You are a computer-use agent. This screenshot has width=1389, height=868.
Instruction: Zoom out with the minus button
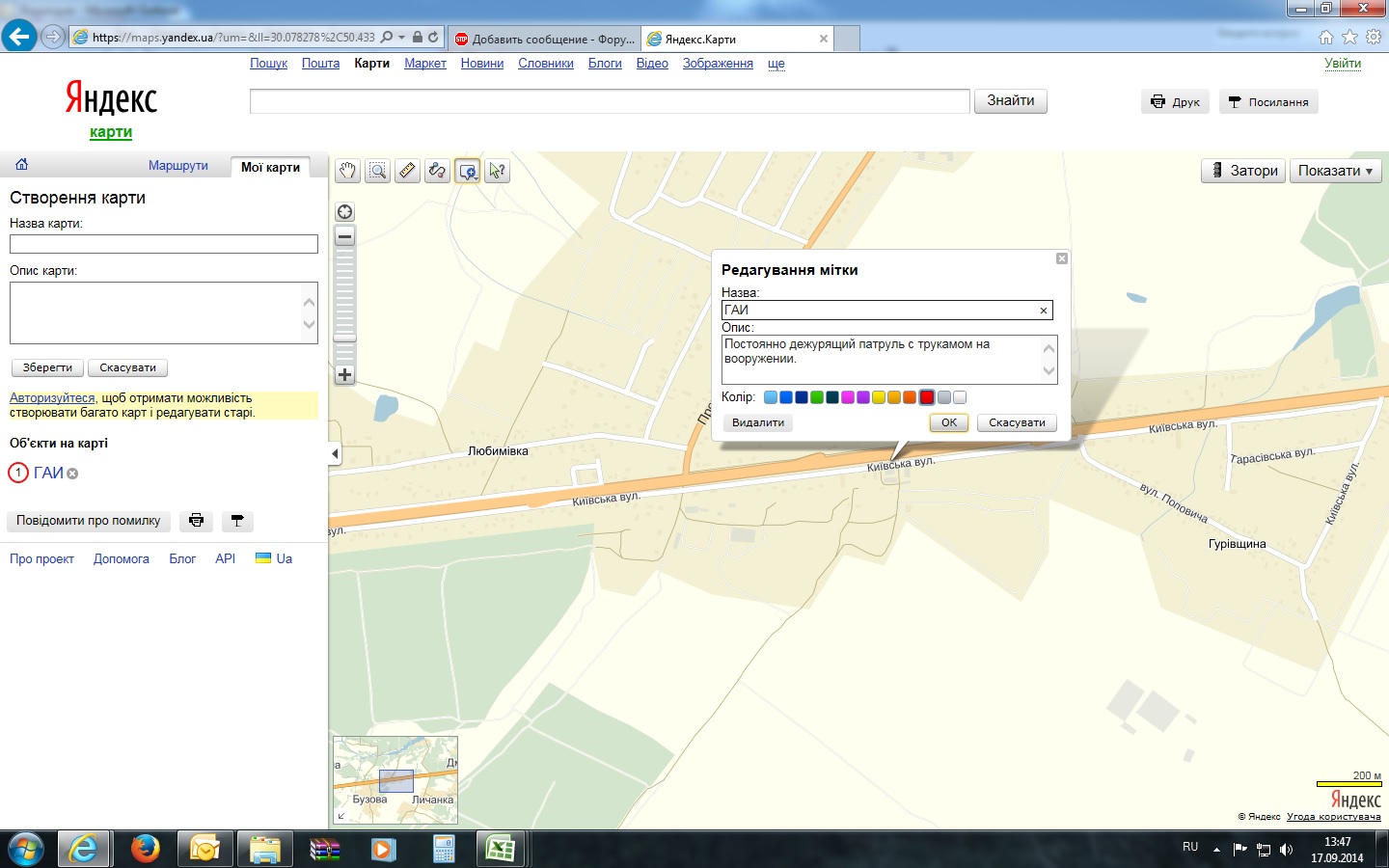pos(344,236)
